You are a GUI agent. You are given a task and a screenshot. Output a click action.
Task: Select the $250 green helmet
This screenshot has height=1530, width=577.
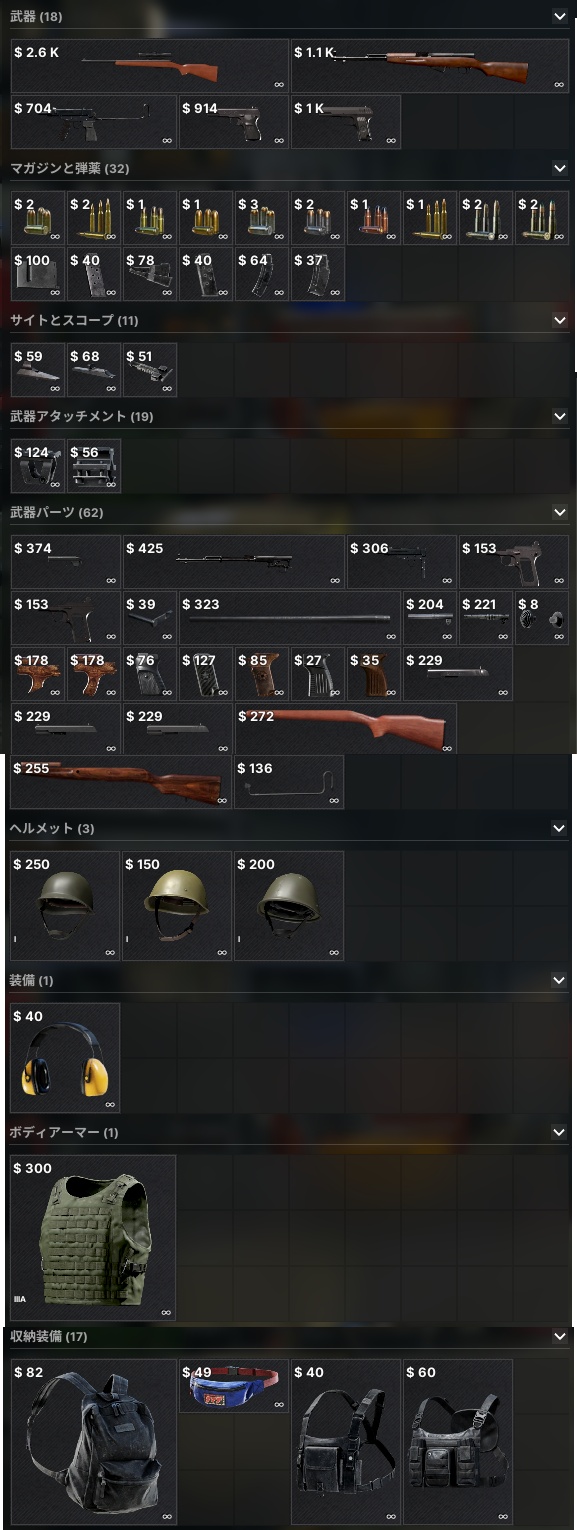coord(65,906)
